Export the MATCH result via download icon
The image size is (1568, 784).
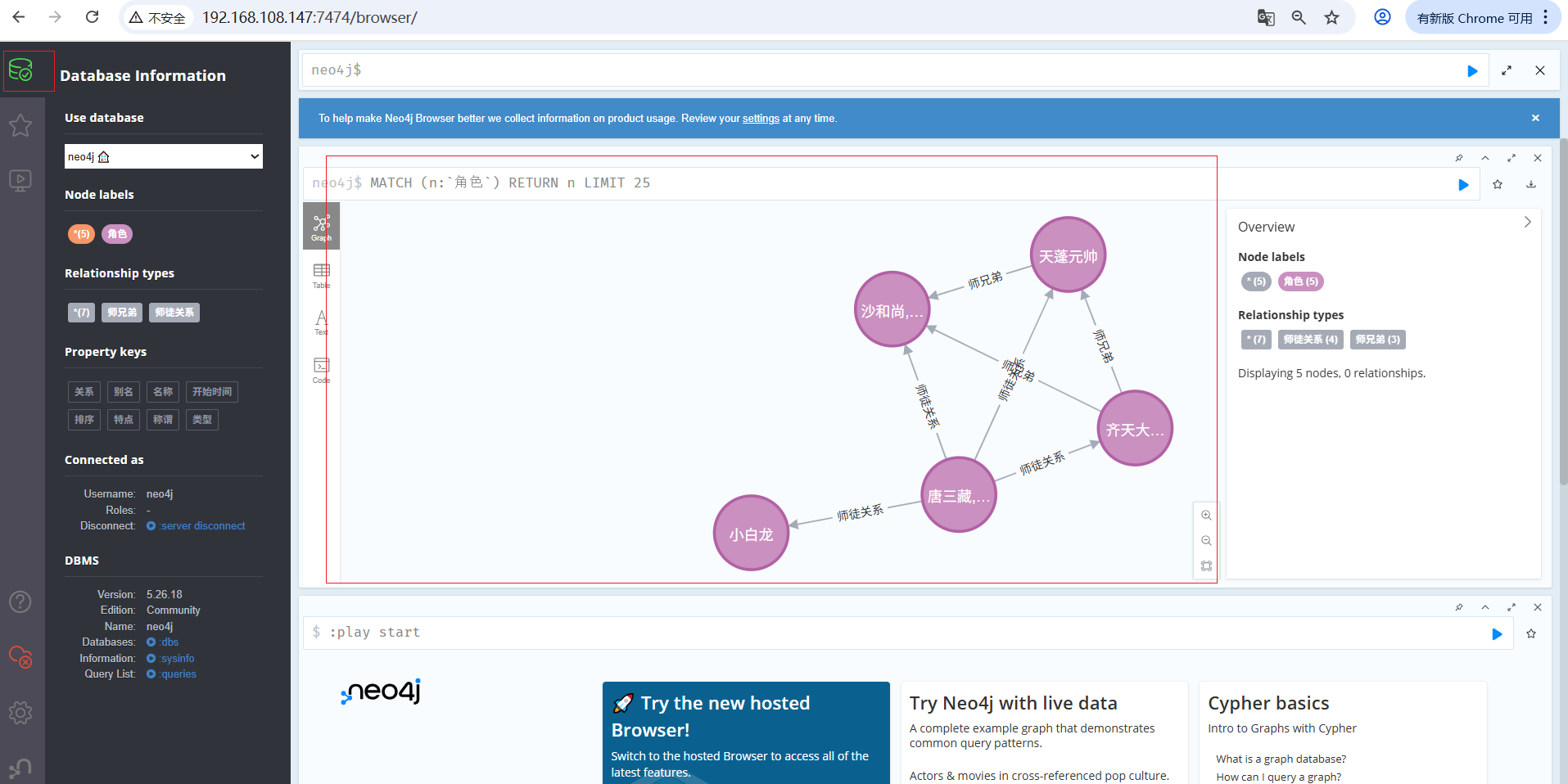[1531, 185]
